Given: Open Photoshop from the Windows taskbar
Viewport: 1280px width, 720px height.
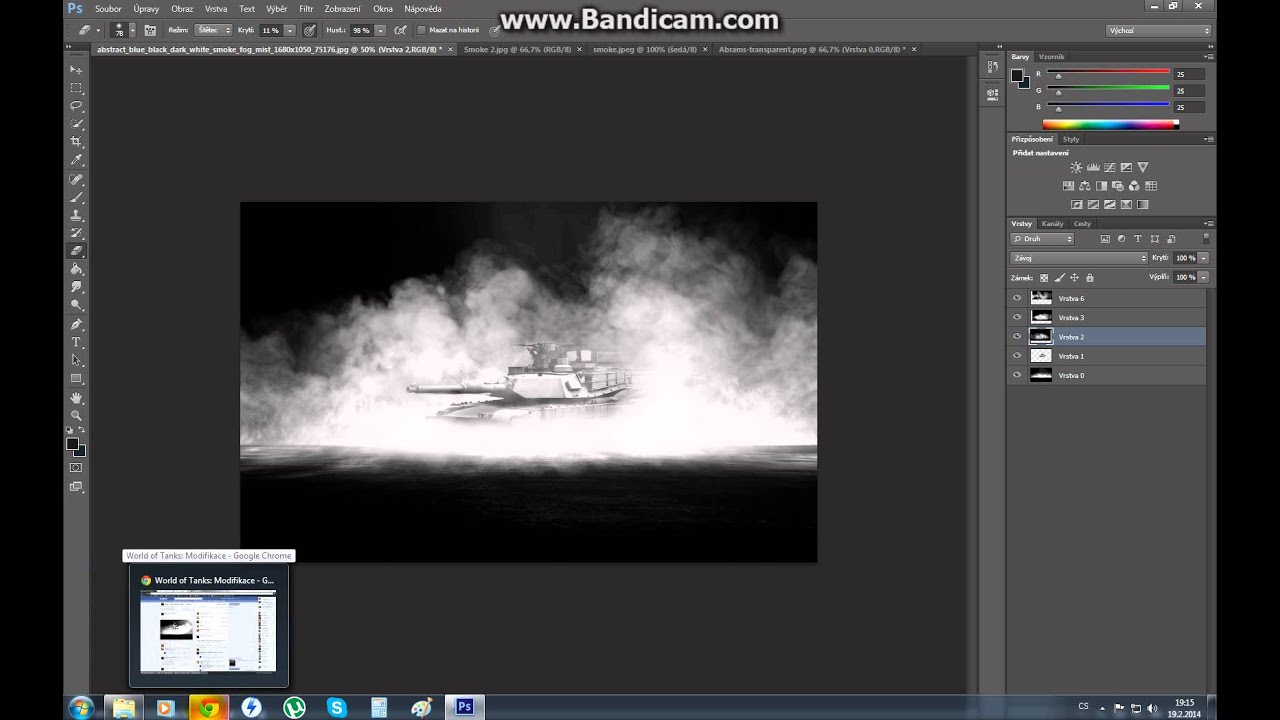Looking at the screenshot, I should (464, 706).
